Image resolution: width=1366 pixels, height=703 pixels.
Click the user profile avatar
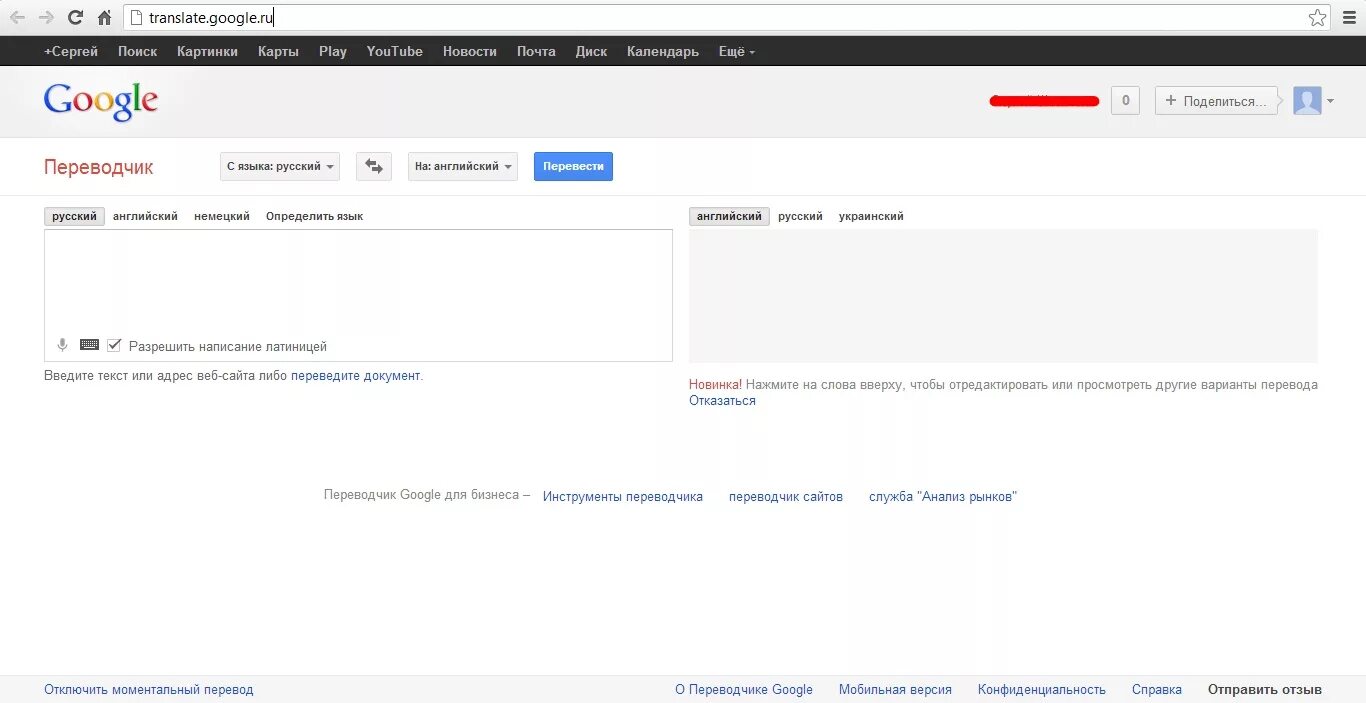click(x=1307, y=101)
